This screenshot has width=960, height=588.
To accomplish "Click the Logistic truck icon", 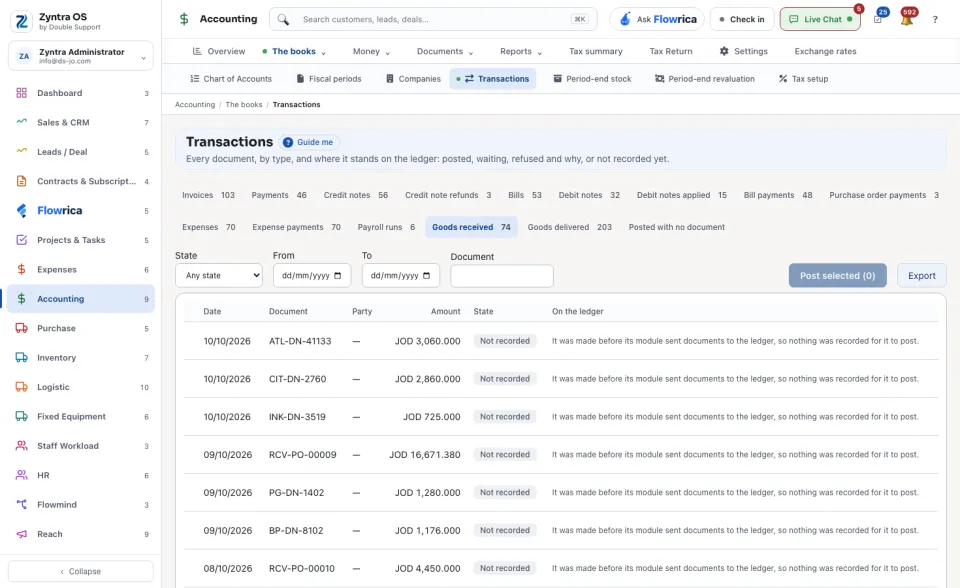I will click(x=21, y=386).
